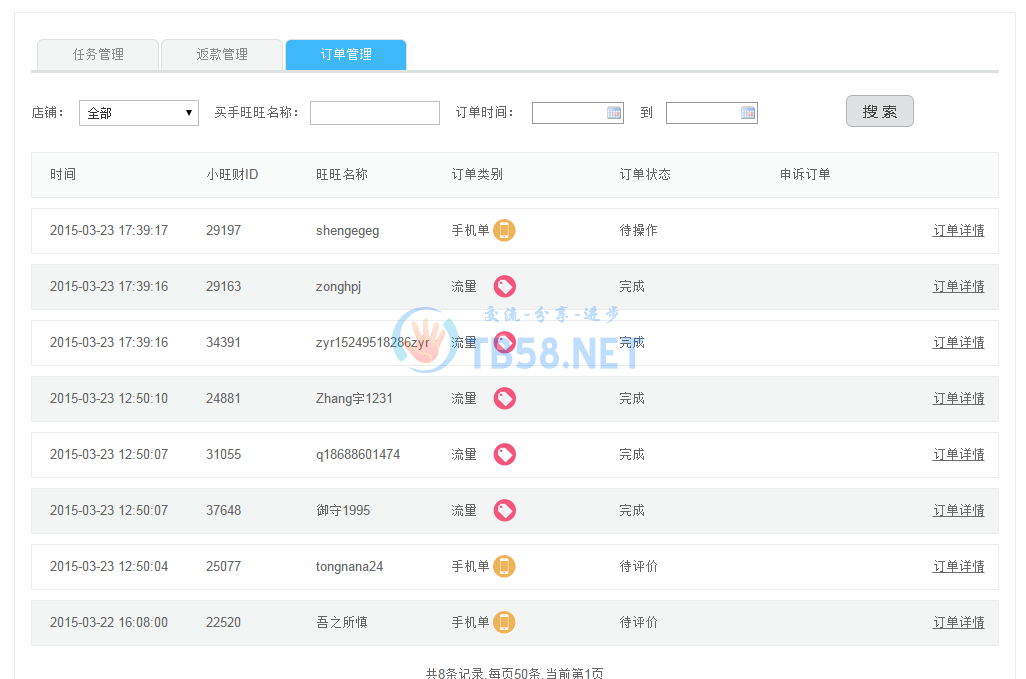Open 订单详情 link for zonghpj order
Viewport: 1026px width, 679px height.
(x=958, y=287)
